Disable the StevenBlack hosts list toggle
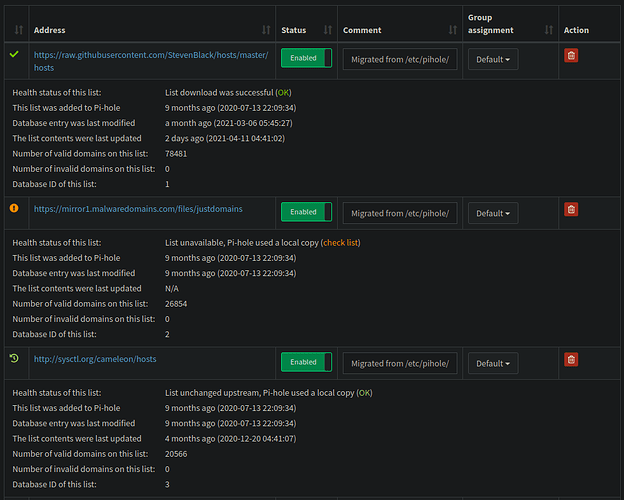The height and width of the screenshot is (500, 624). coord(305,59)
